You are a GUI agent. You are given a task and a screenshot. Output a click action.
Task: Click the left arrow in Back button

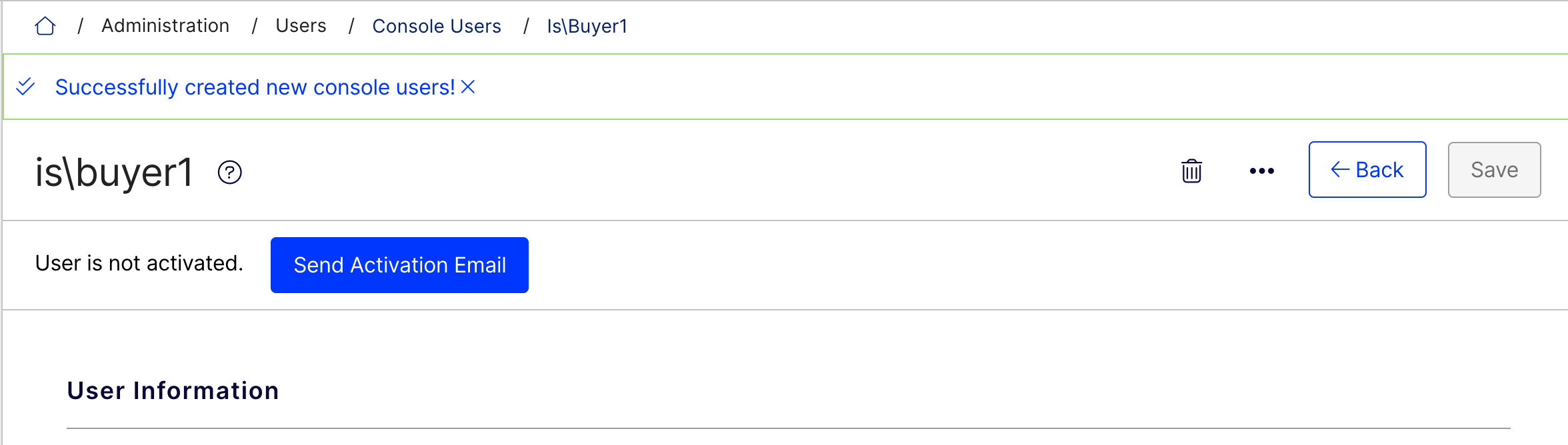[x=1340, y=170]
